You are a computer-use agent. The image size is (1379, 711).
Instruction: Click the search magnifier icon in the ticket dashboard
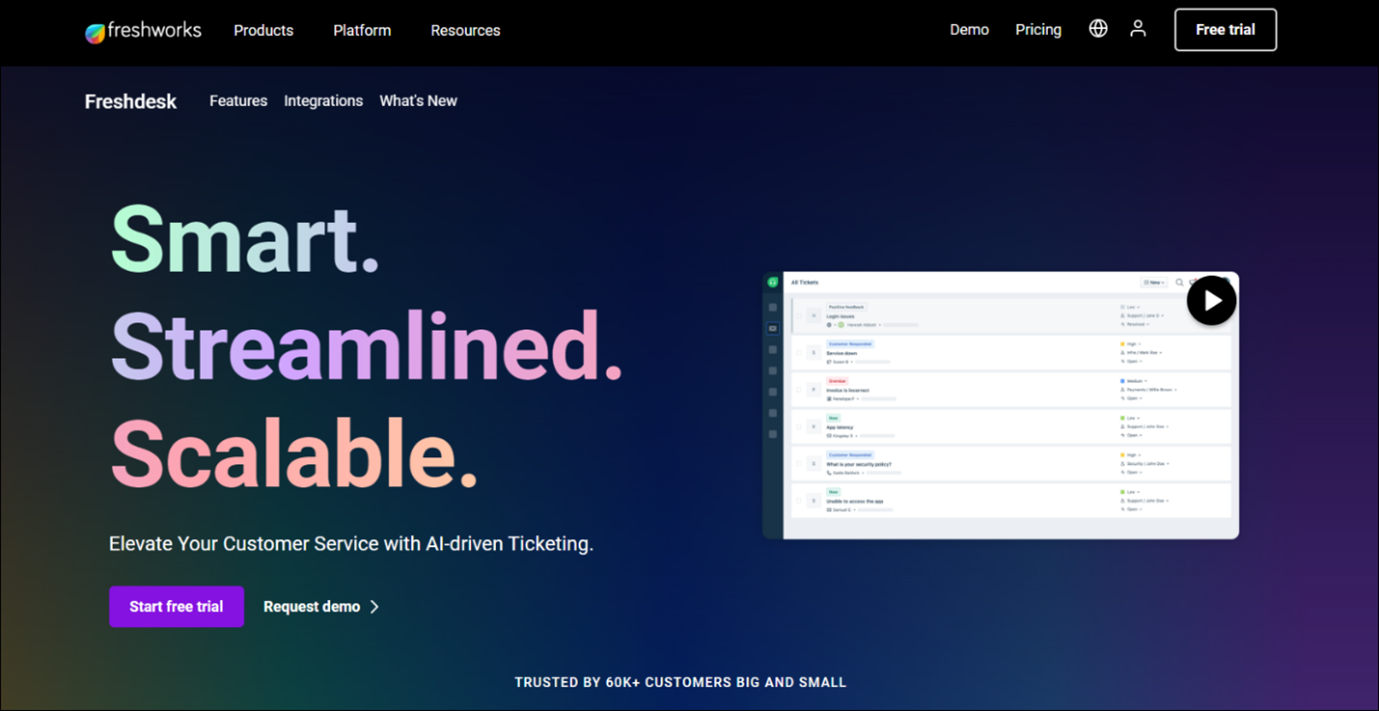(1180, 282)
